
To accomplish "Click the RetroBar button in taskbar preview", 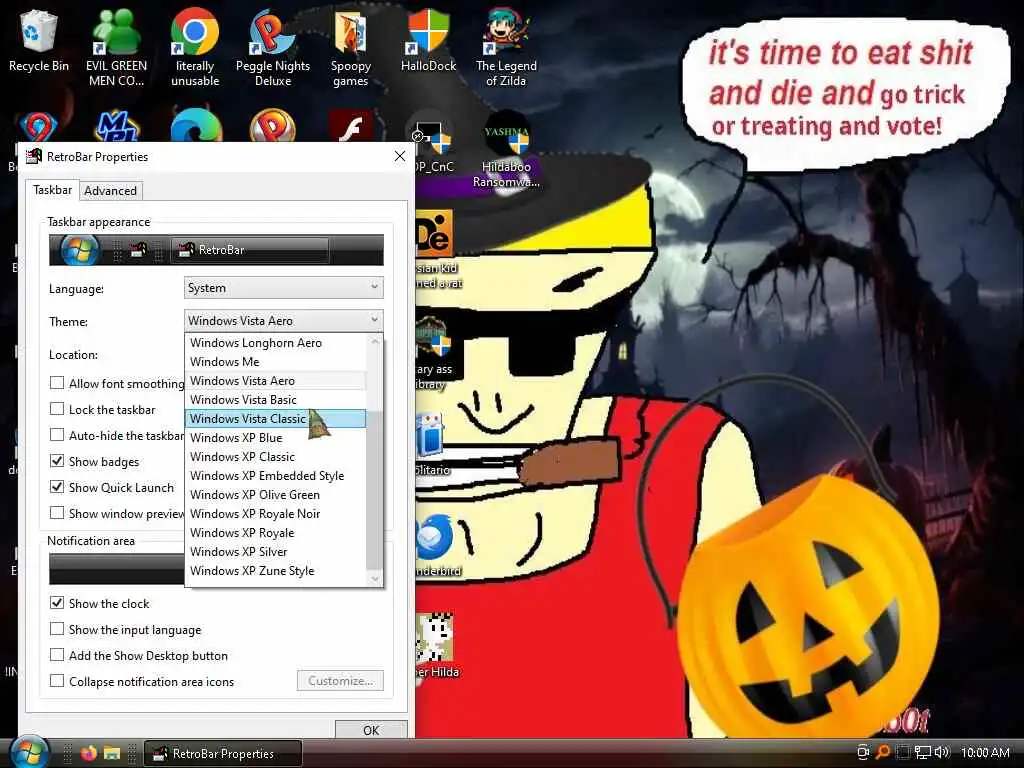I will point(250,249).
